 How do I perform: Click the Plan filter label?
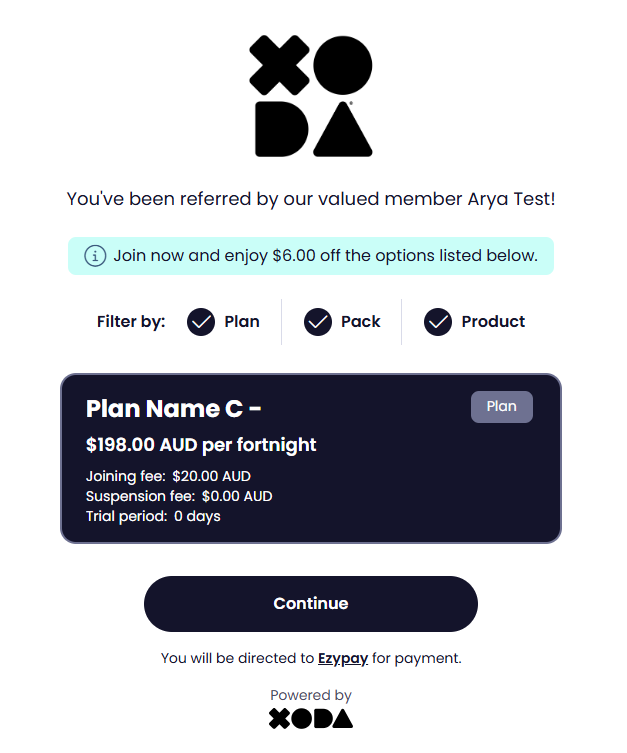click(x=242, y=322)
